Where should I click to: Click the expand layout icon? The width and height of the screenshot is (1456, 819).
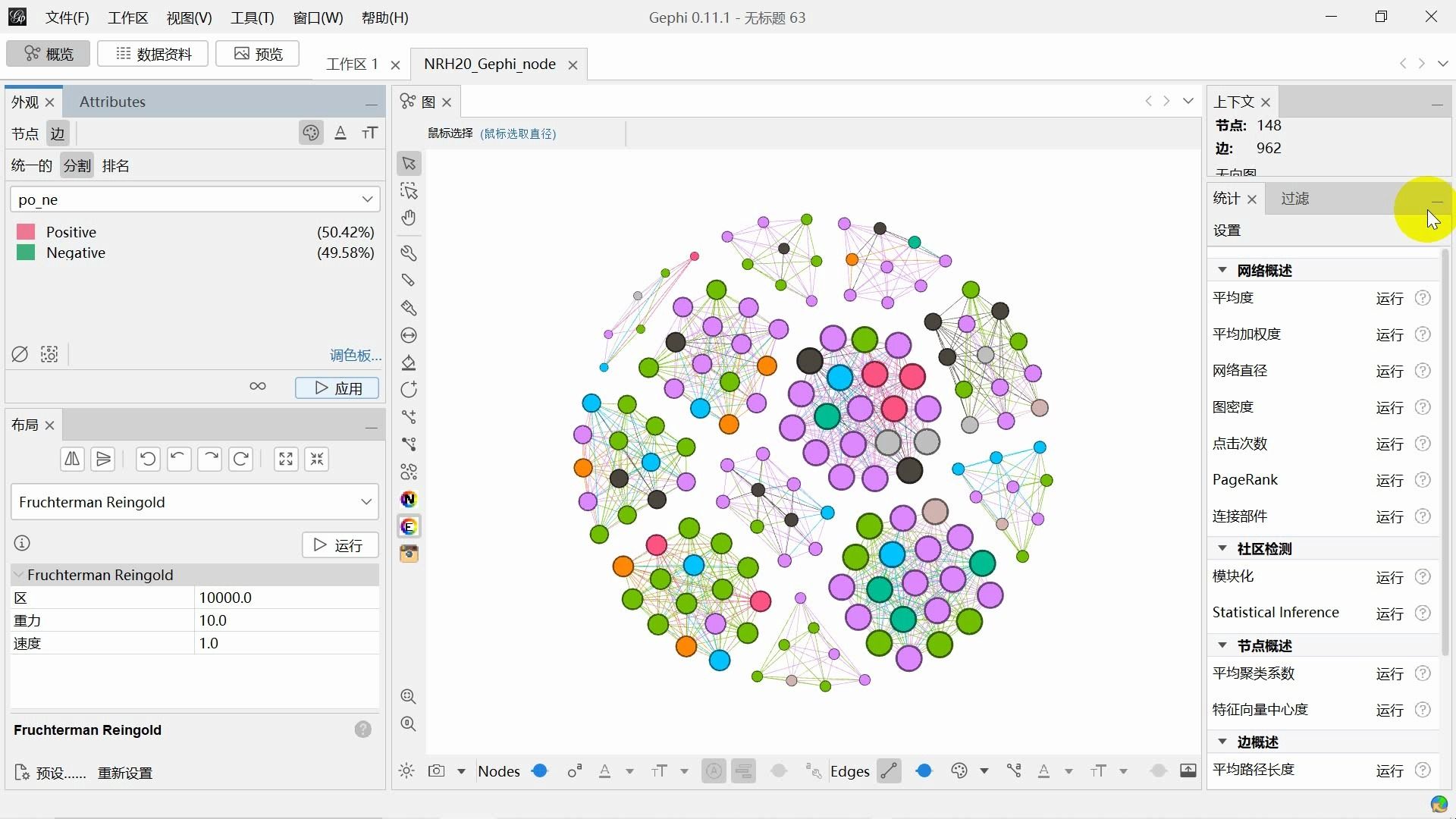pos(286,459)
